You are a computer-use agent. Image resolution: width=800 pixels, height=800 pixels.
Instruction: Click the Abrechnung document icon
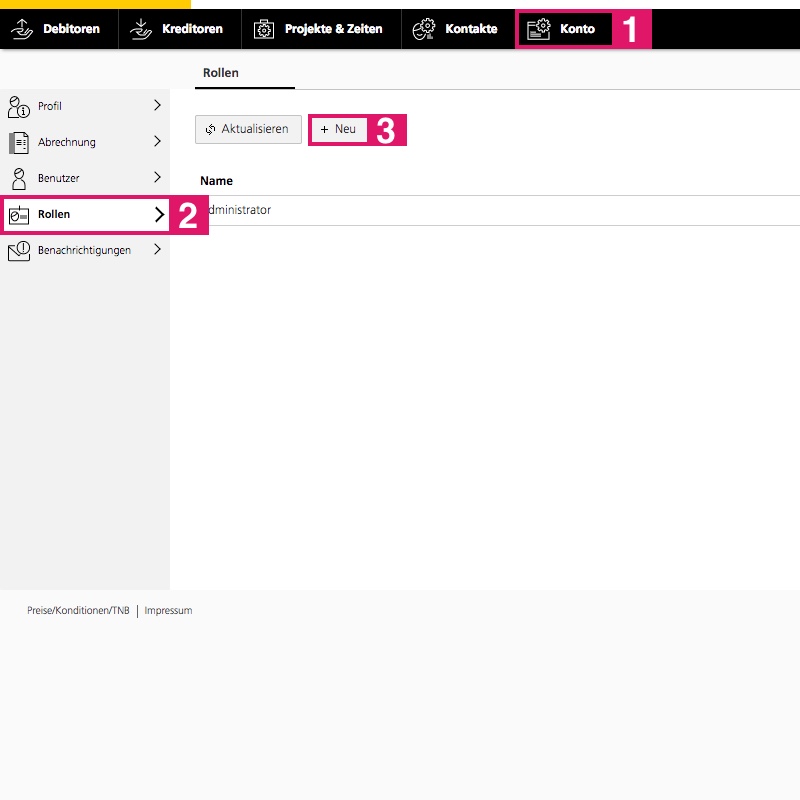pyautogui.click(x=19, y=142)
